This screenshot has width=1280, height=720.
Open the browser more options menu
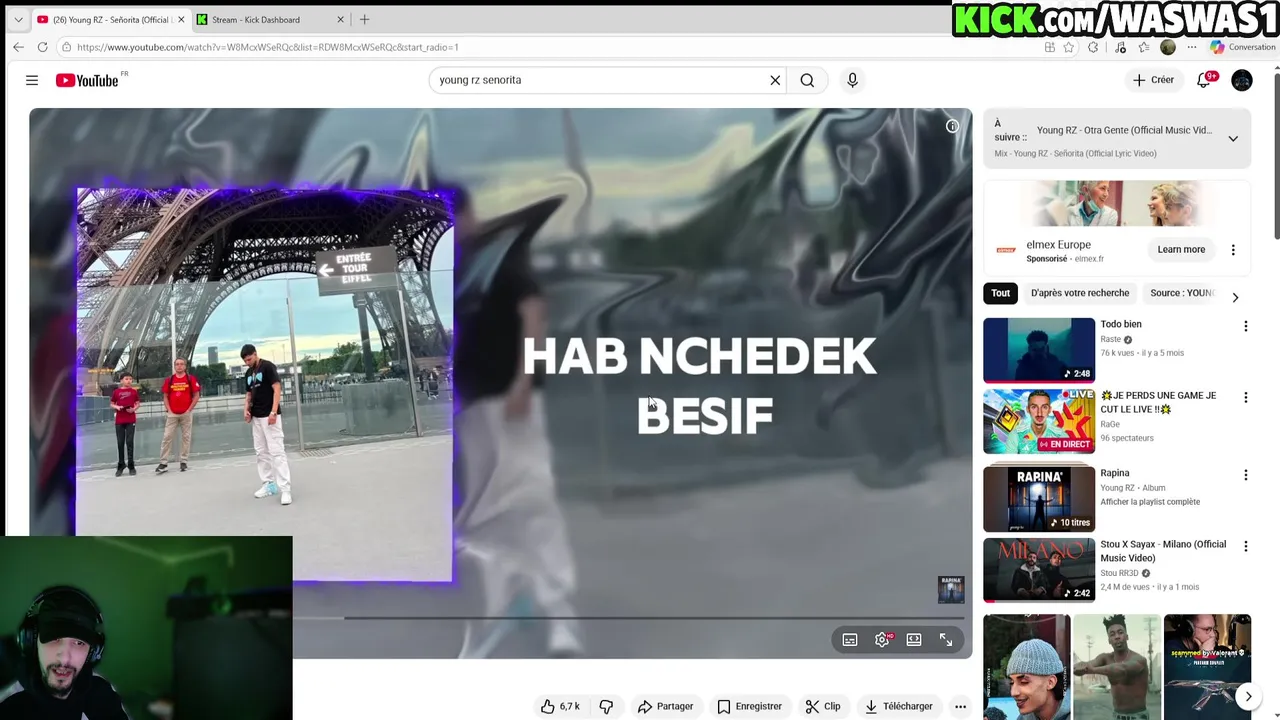tap(1192, 47)
